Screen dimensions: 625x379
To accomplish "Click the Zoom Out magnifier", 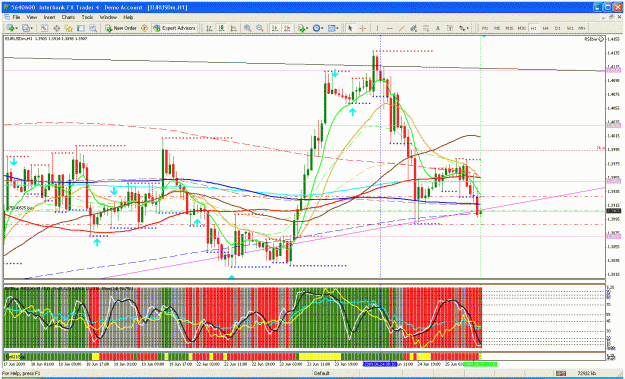I will click(260, 28).
